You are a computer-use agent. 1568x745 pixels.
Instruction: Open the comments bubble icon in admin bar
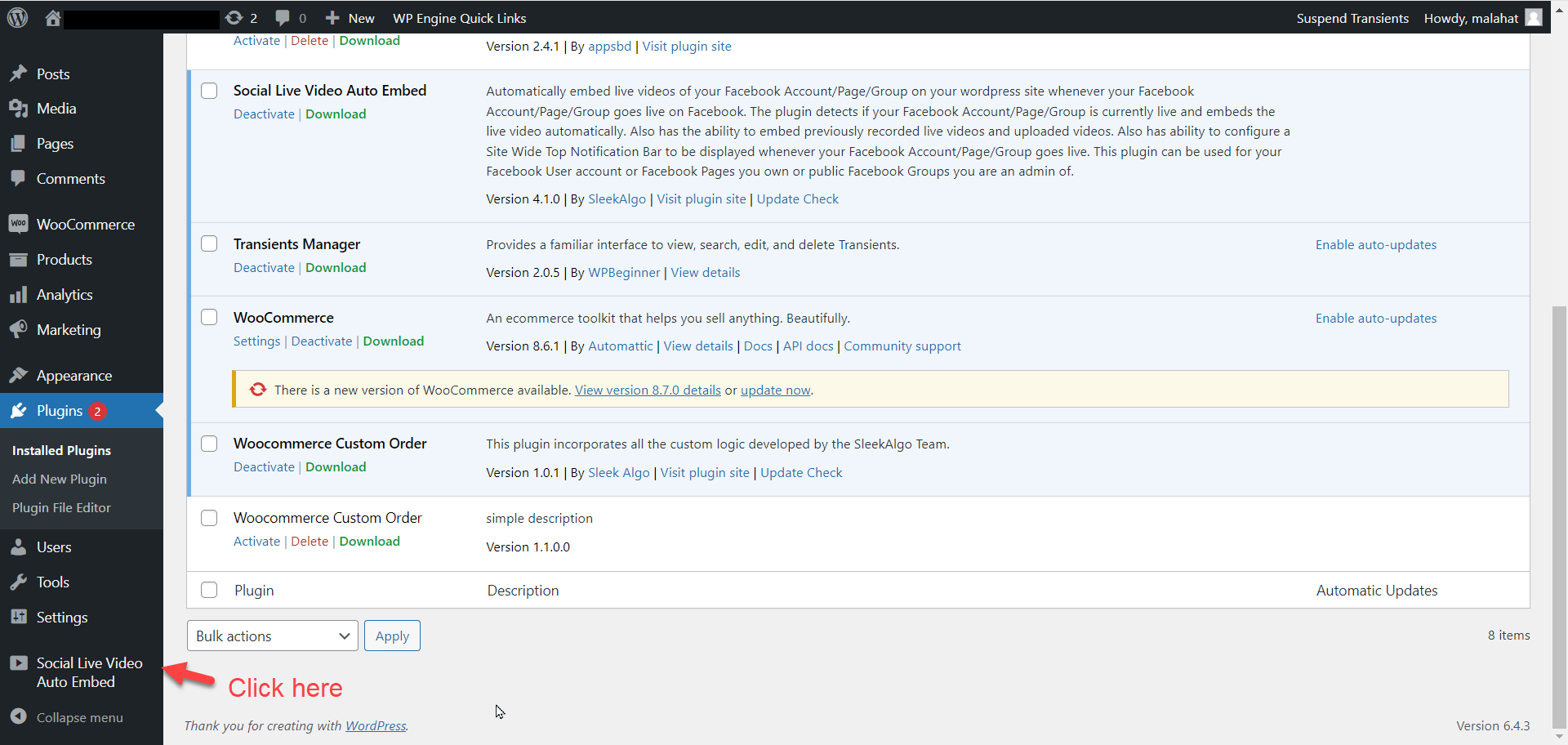tap(283, 18)
